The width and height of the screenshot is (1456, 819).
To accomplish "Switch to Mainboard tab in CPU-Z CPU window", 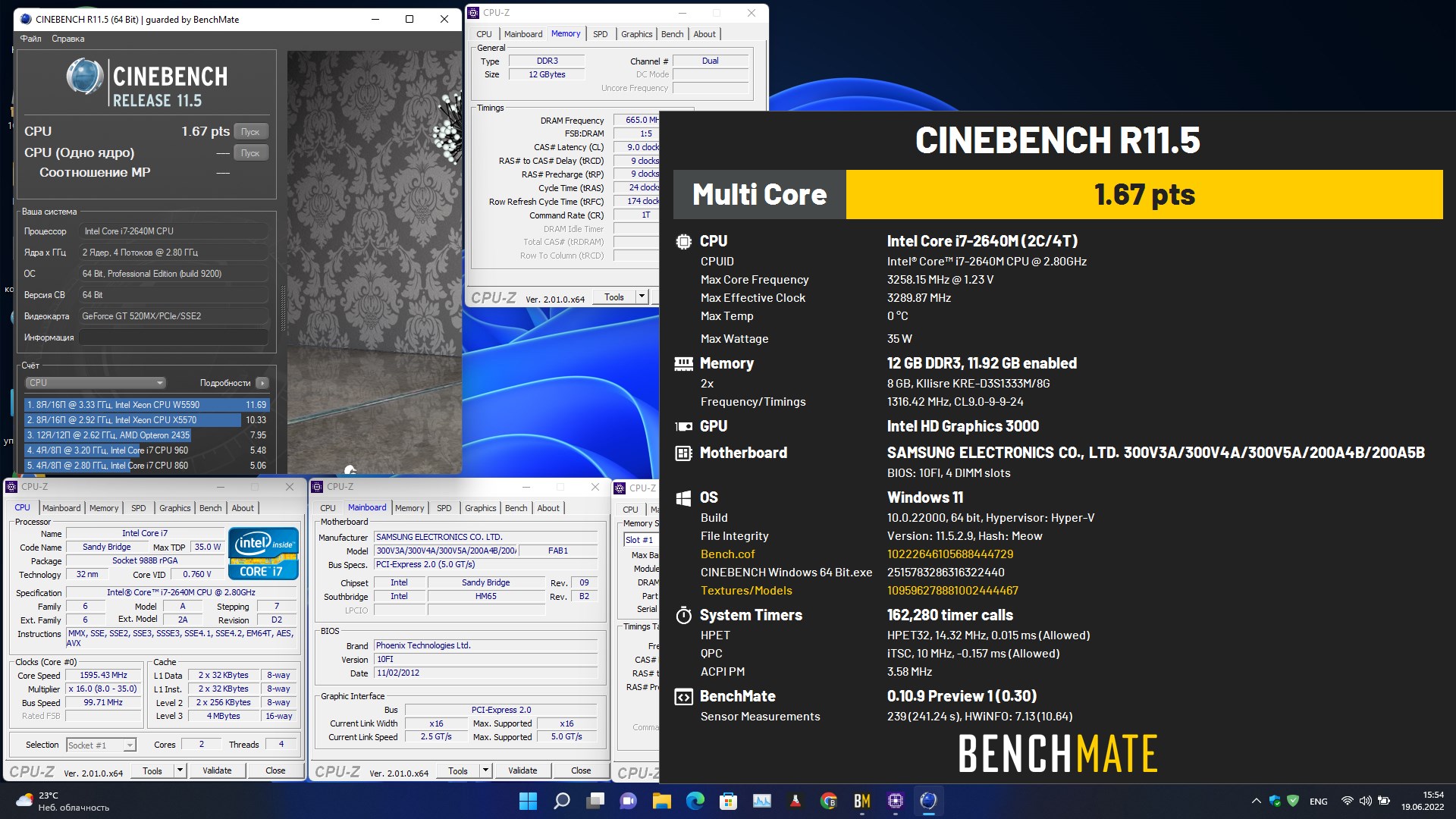I will coord(61,508).
